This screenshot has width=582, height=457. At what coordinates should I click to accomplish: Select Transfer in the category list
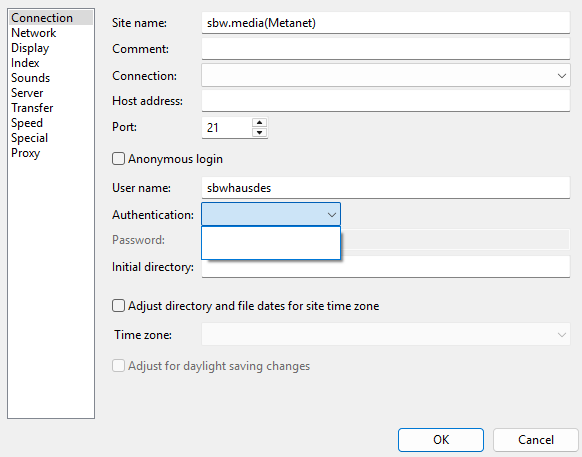click(x=32, y=108)
